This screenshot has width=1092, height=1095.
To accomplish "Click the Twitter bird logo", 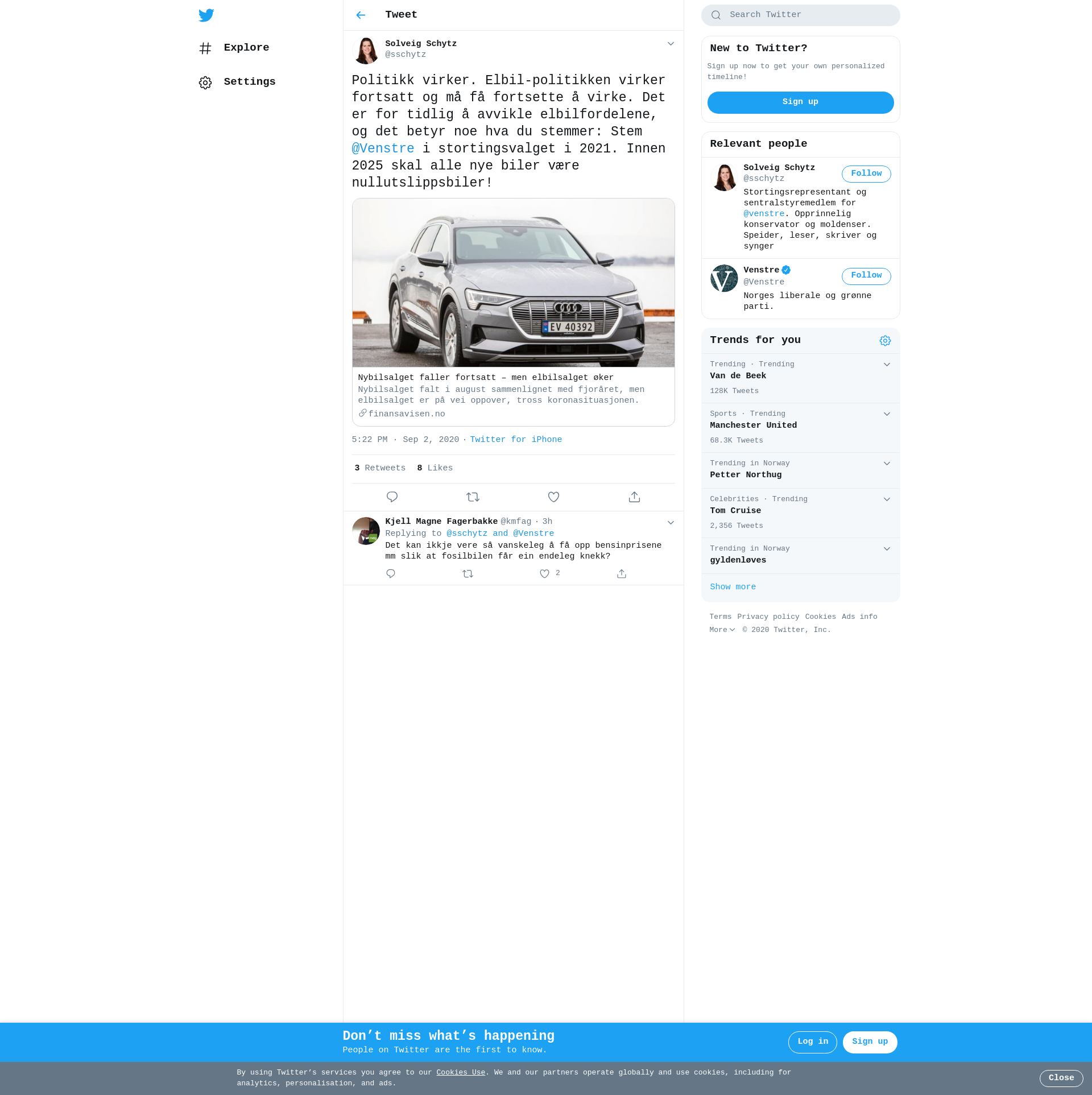I will [x=206, y=15].
